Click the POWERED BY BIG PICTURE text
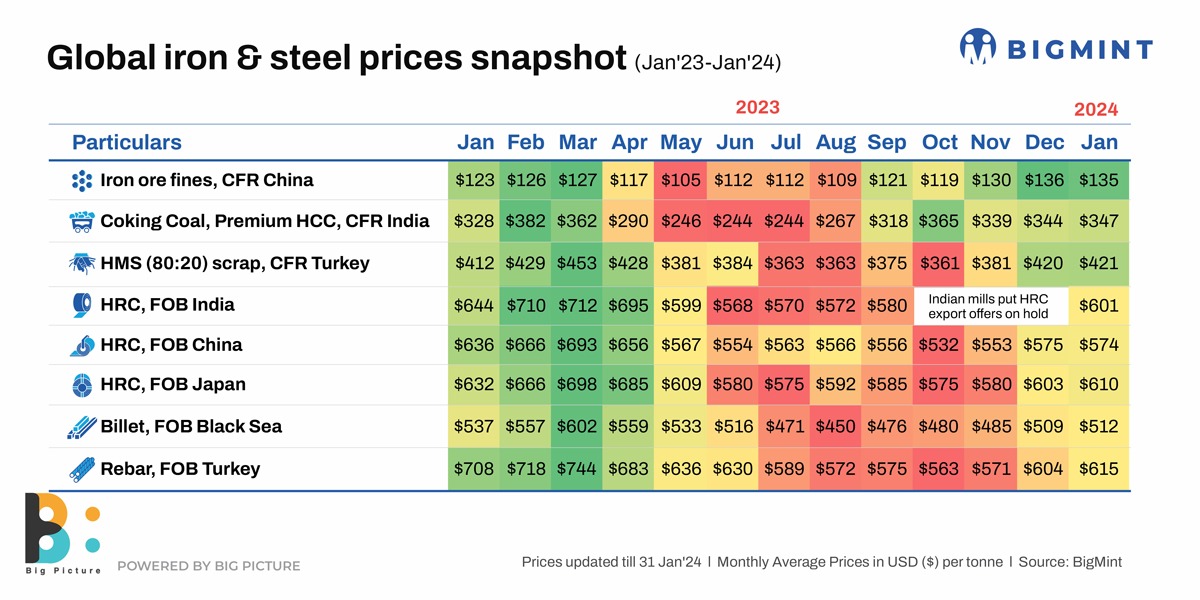 (208, 566)
